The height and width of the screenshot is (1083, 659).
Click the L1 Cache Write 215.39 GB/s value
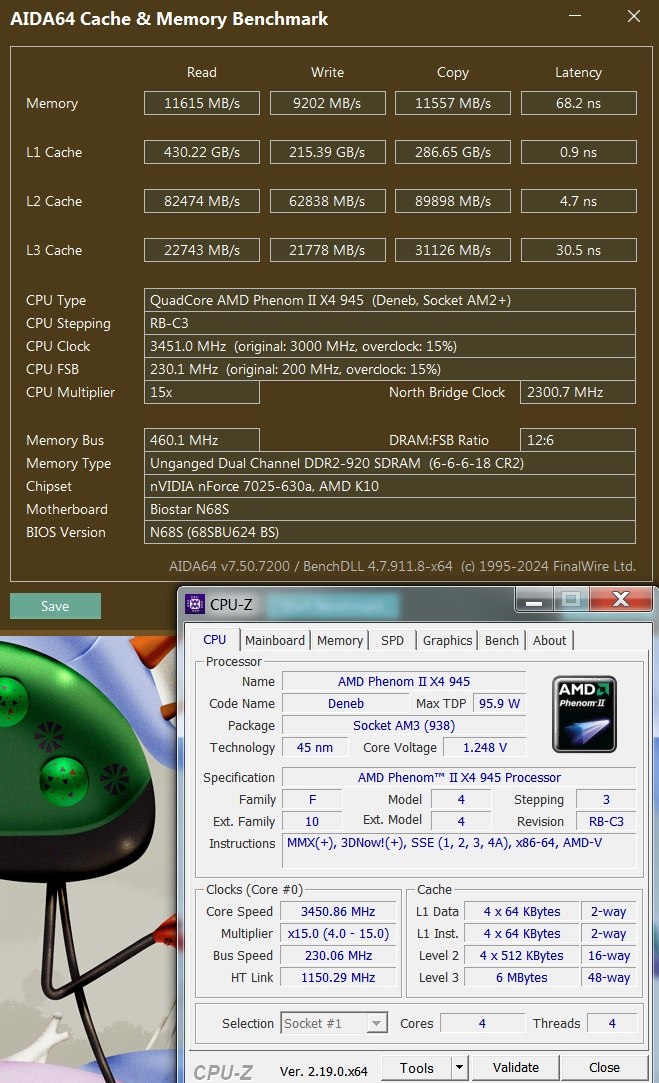click(327, 152)
